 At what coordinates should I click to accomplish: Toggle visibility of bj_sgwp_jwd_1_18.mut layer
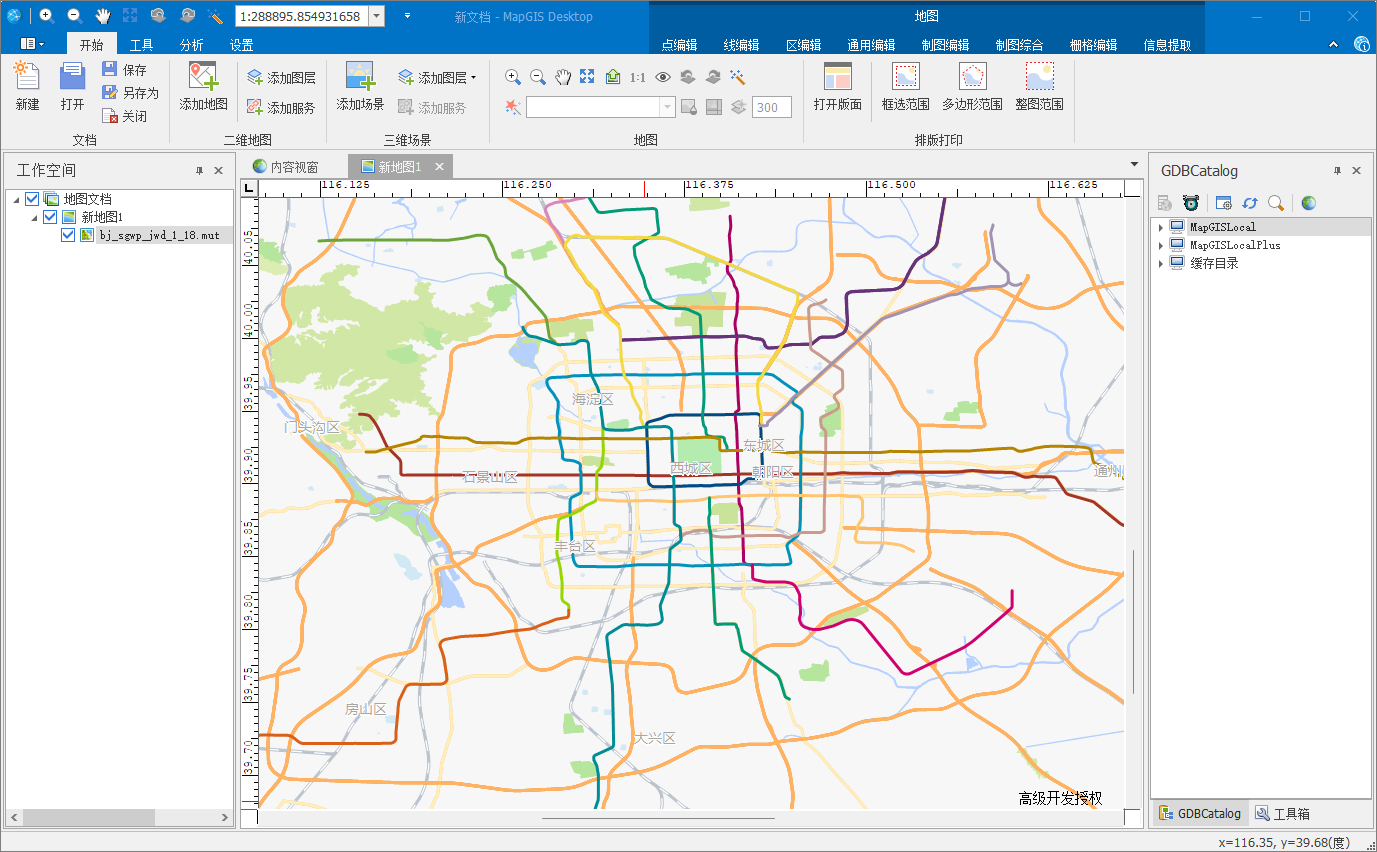68,235
